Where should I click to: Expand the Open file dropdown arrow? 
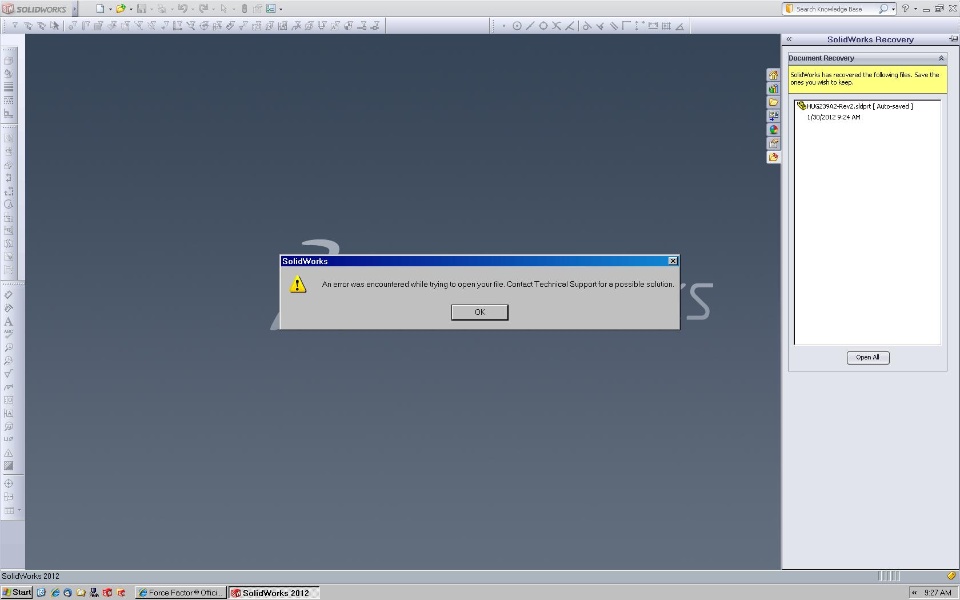pyautogui.click(x=131, y=9)
